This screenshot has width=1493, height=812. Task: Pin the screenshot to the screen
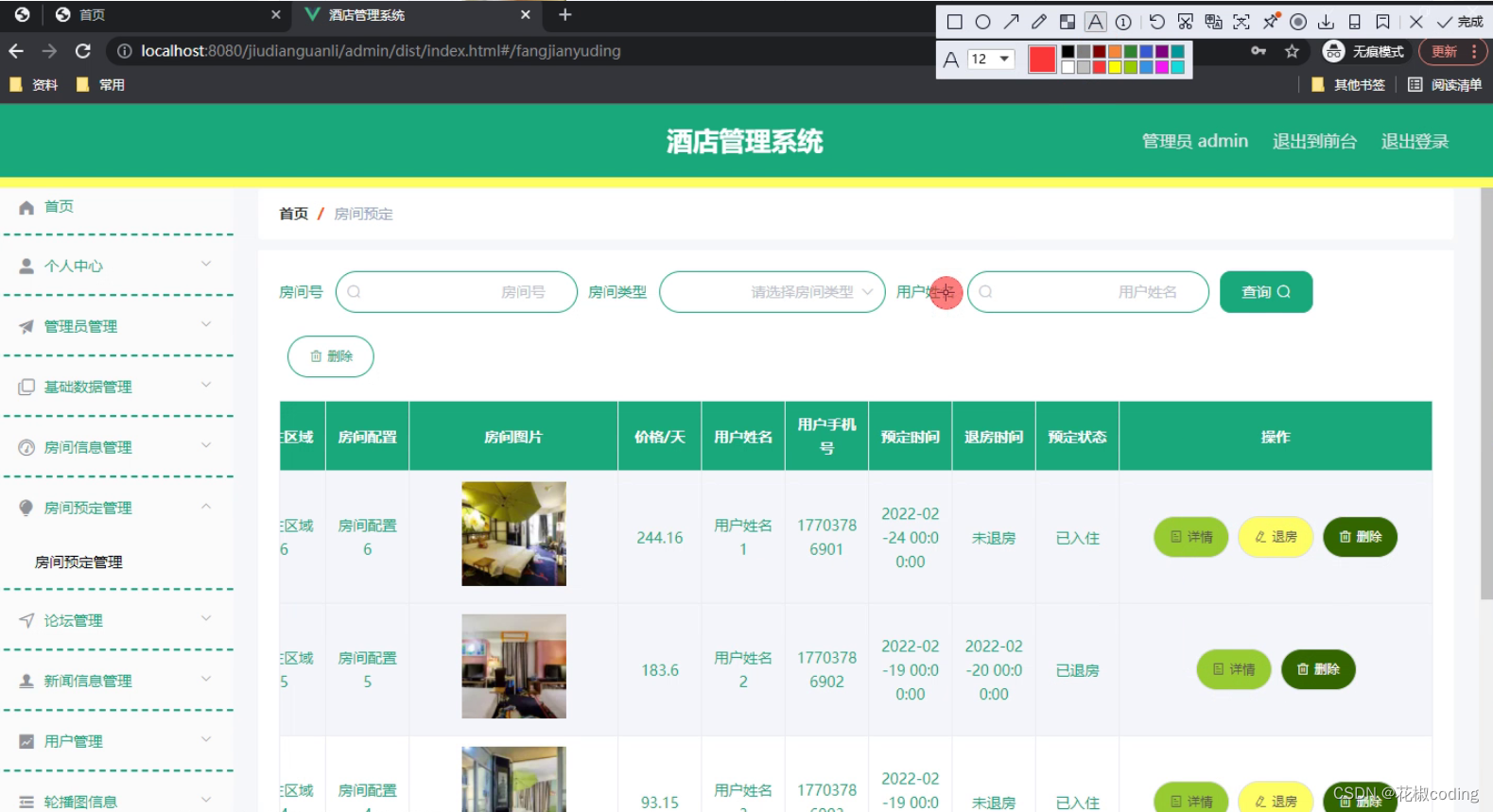point(1271,21)
